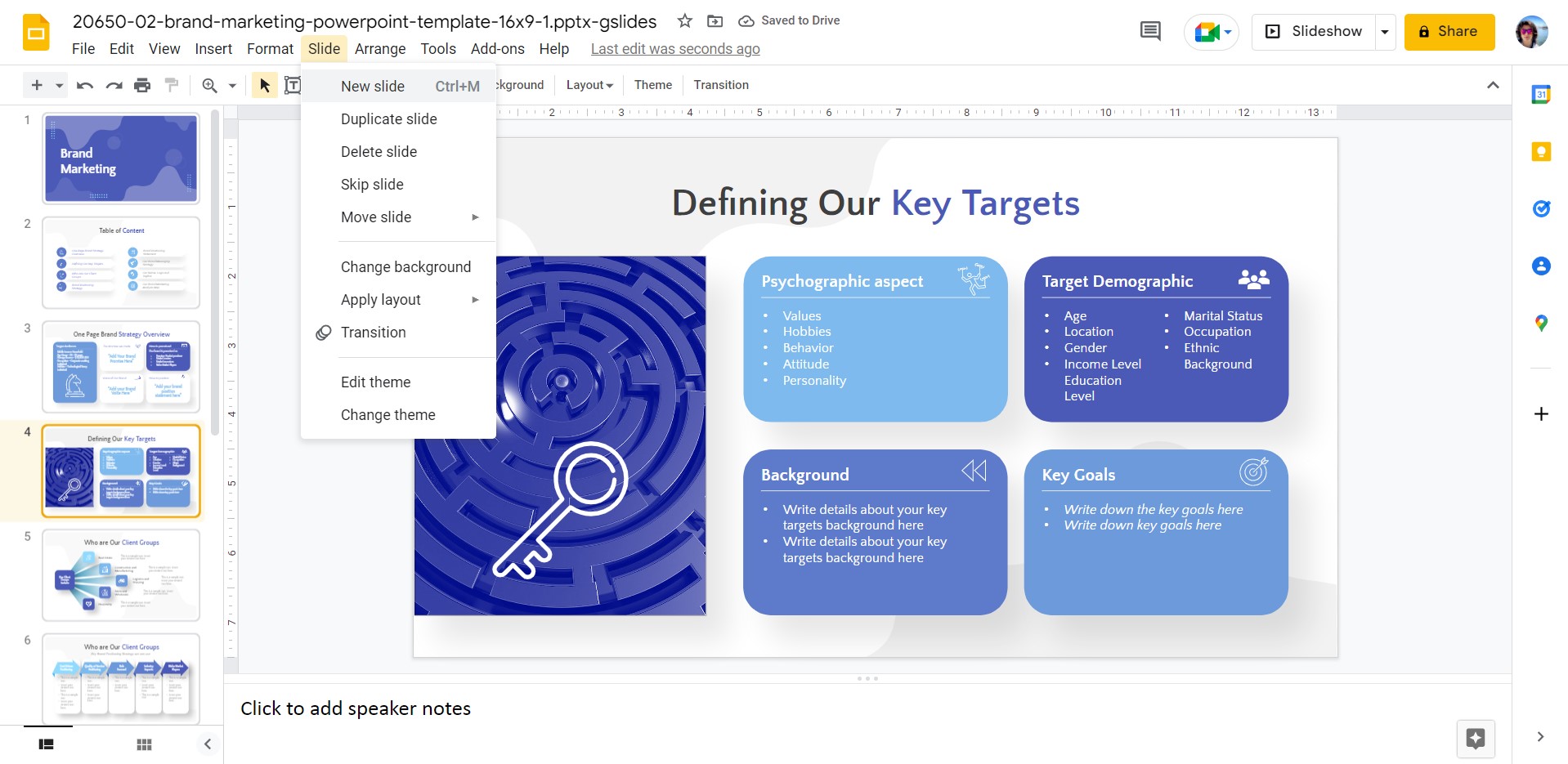Screen dimensions: 1568x764
Task: Switch to grid view of slides
Action: pyautogui.click(x=144, y=744)
